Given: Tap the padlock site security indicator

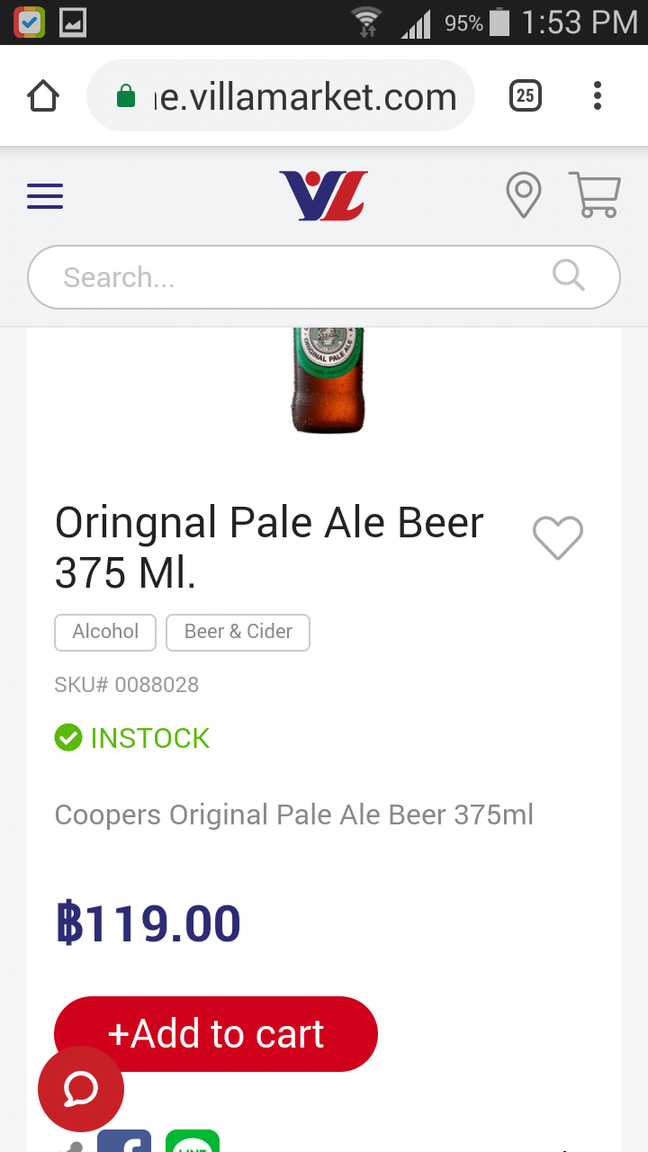Looking at the screenshot, I should [x=126, y=96].
